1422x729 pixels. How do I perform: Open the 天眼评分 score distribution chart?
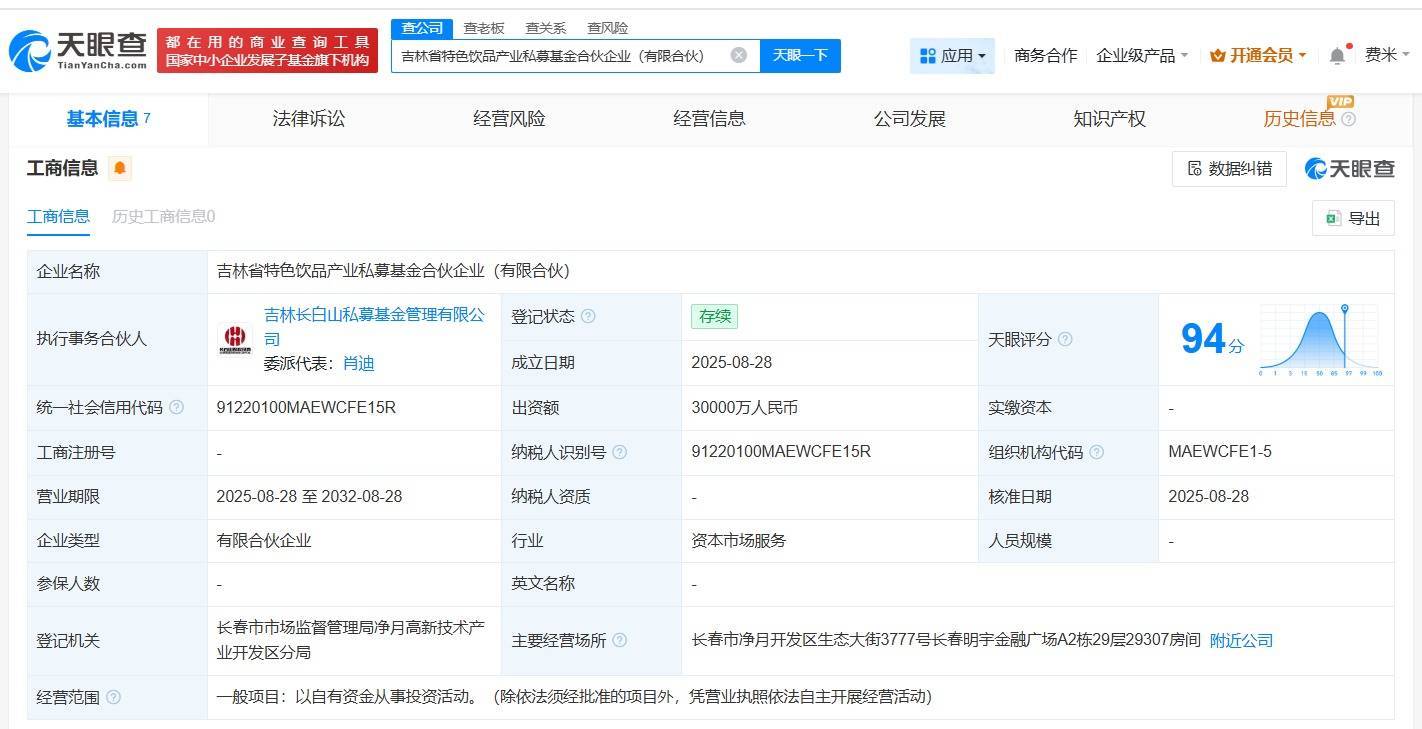tap(1321, 340)
